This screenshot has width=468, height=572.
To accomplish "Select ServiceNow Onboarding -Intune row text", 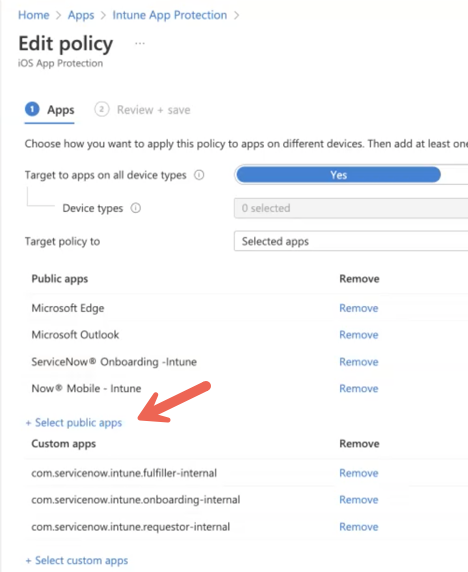I will 114,362.
